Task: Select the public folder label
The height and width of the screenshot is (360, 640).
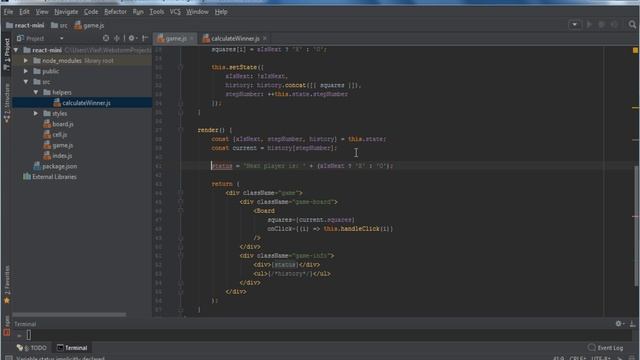Action: pos(51,71)
